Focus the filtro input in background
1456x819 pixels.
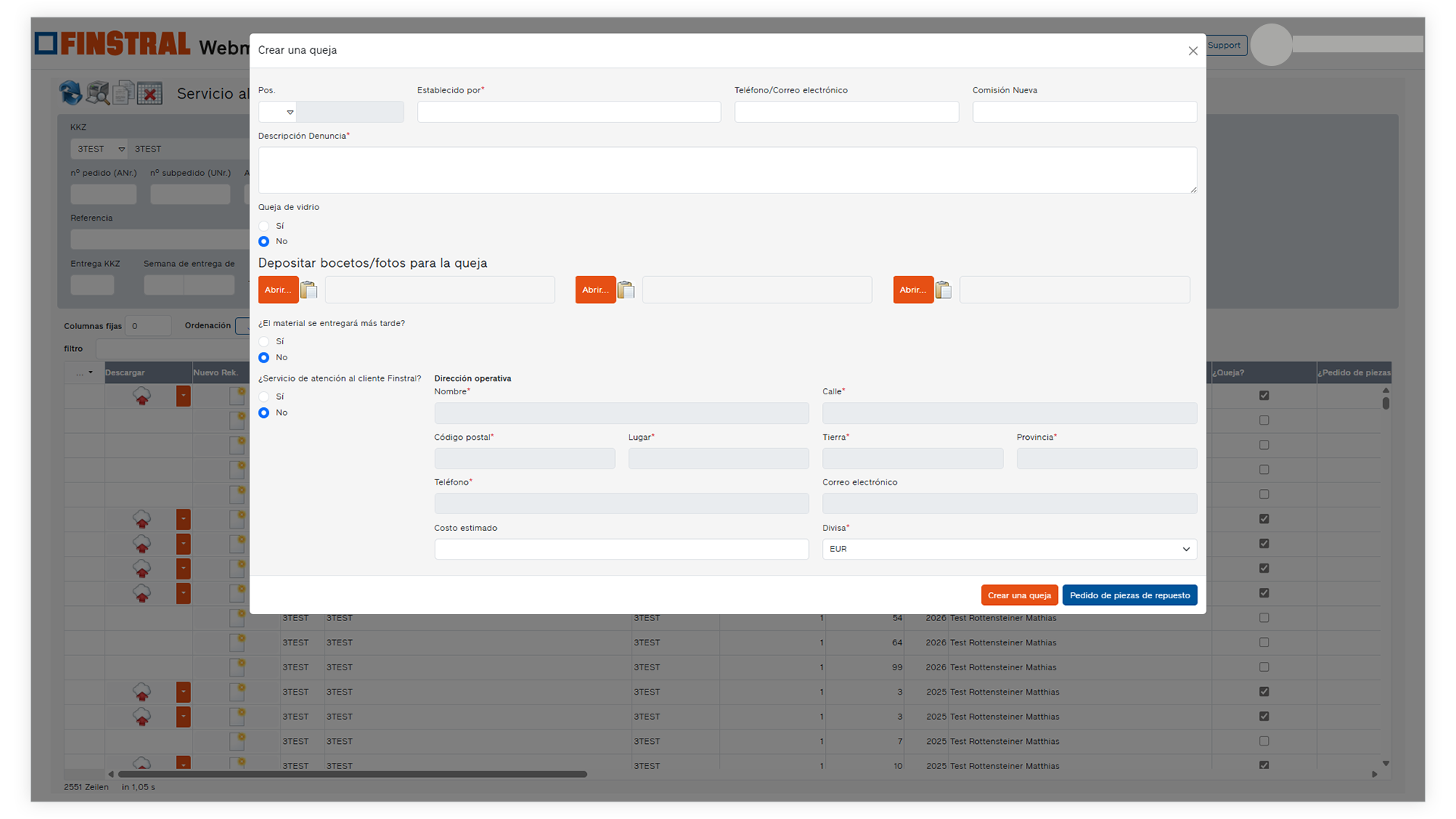173,349
